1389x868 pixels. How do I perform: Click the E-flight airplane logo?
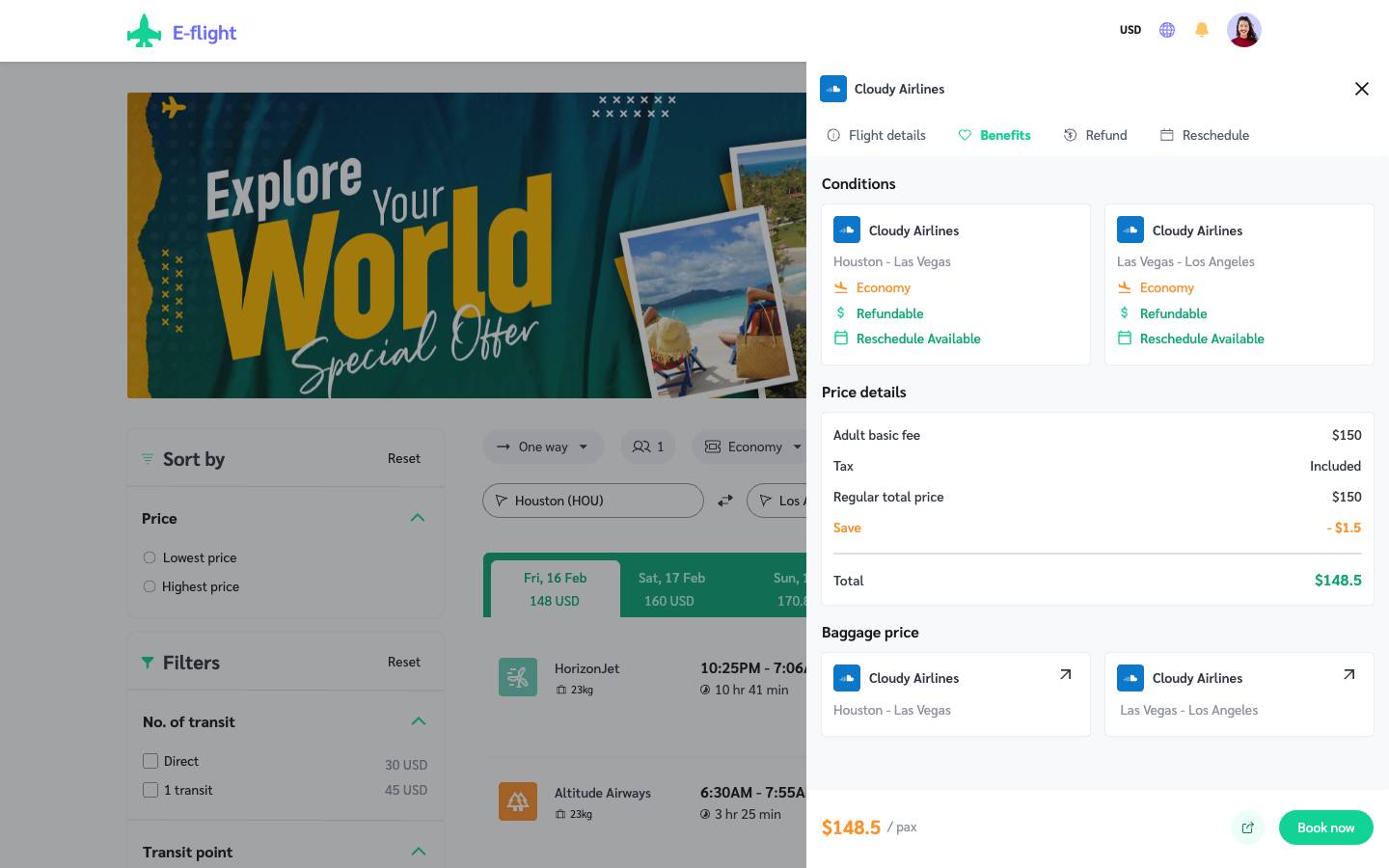point(145,32)
